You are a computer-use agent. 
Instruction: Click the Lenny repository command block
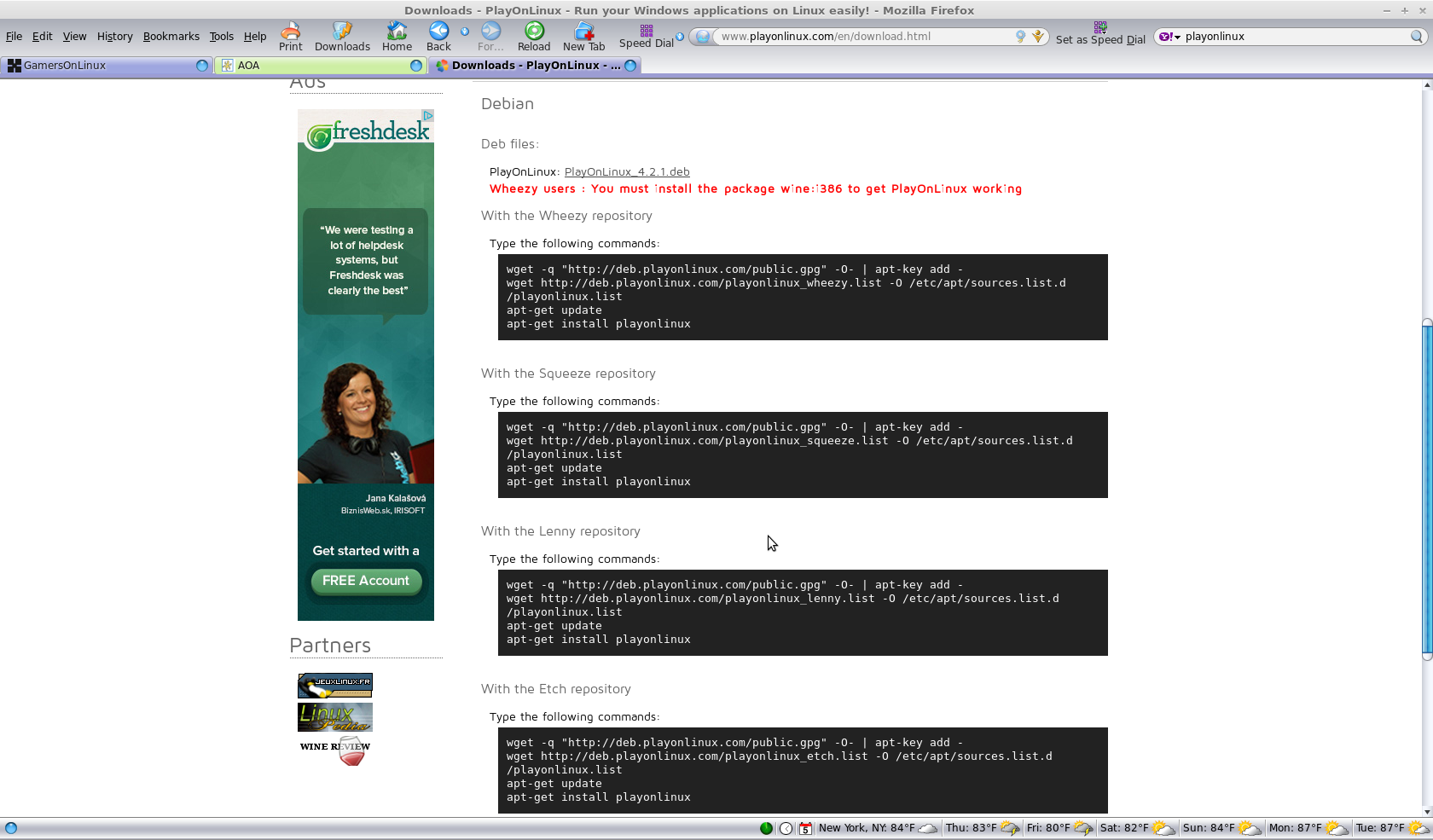(x=803, y=612)
